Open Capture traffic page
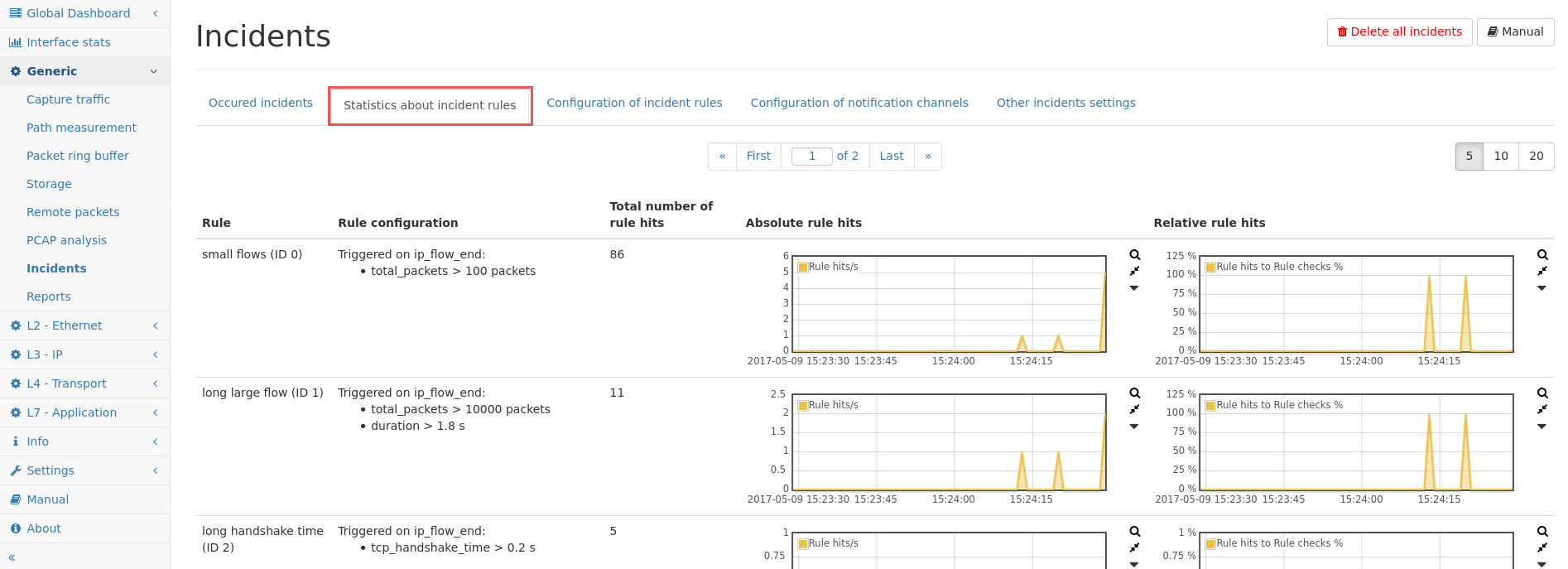 68,99
